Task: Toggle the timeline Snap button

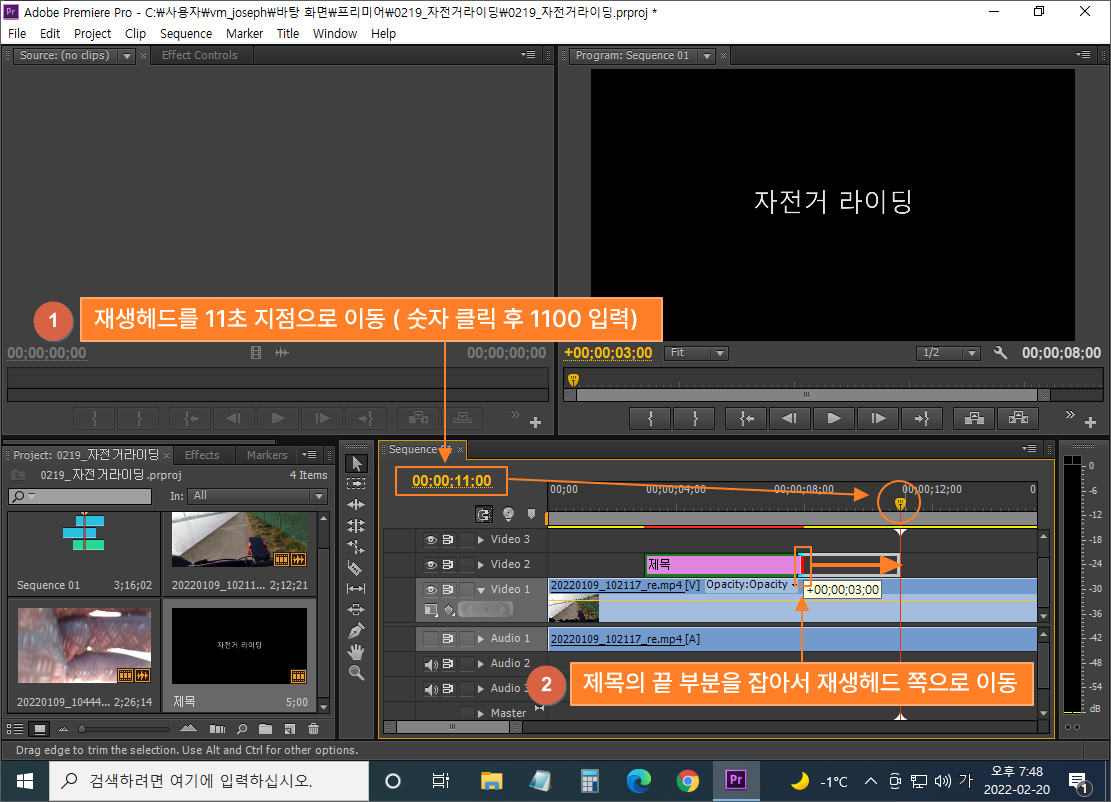Action: 484,514
